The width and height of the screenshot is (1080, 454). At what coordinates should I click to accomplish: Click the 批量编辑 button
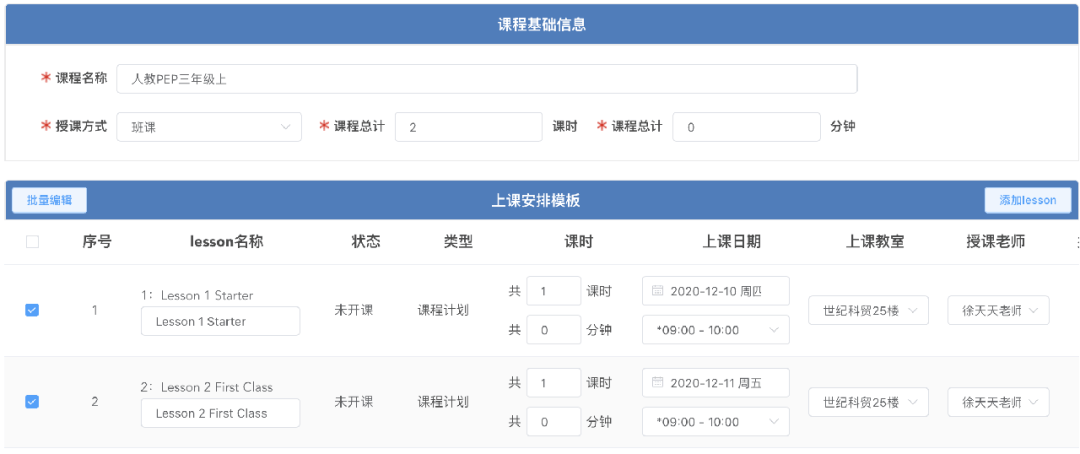(49, 200)
